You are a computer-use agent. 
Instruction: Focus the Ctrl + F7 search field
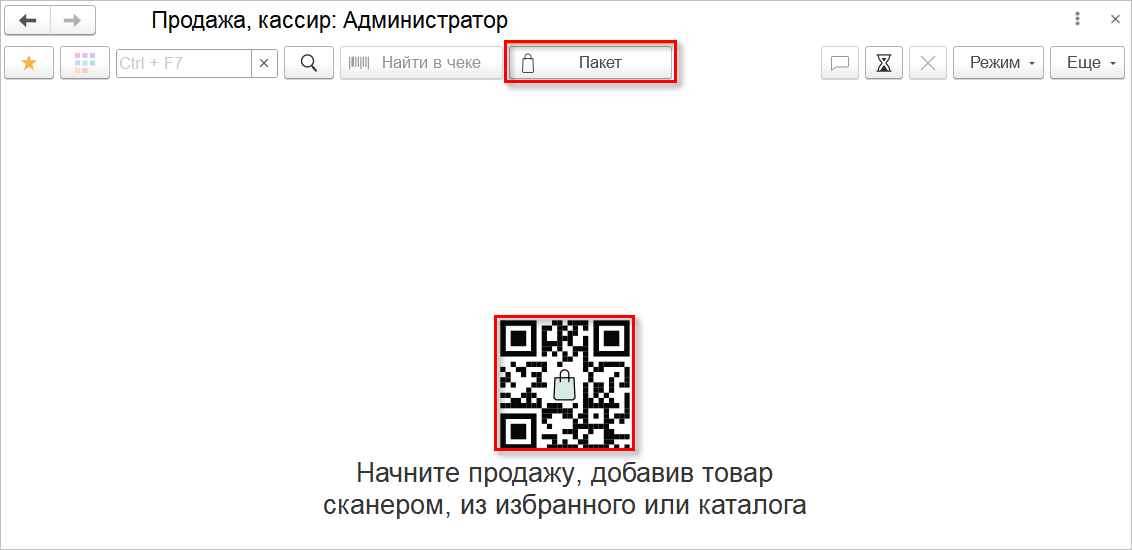coord(183,63)
